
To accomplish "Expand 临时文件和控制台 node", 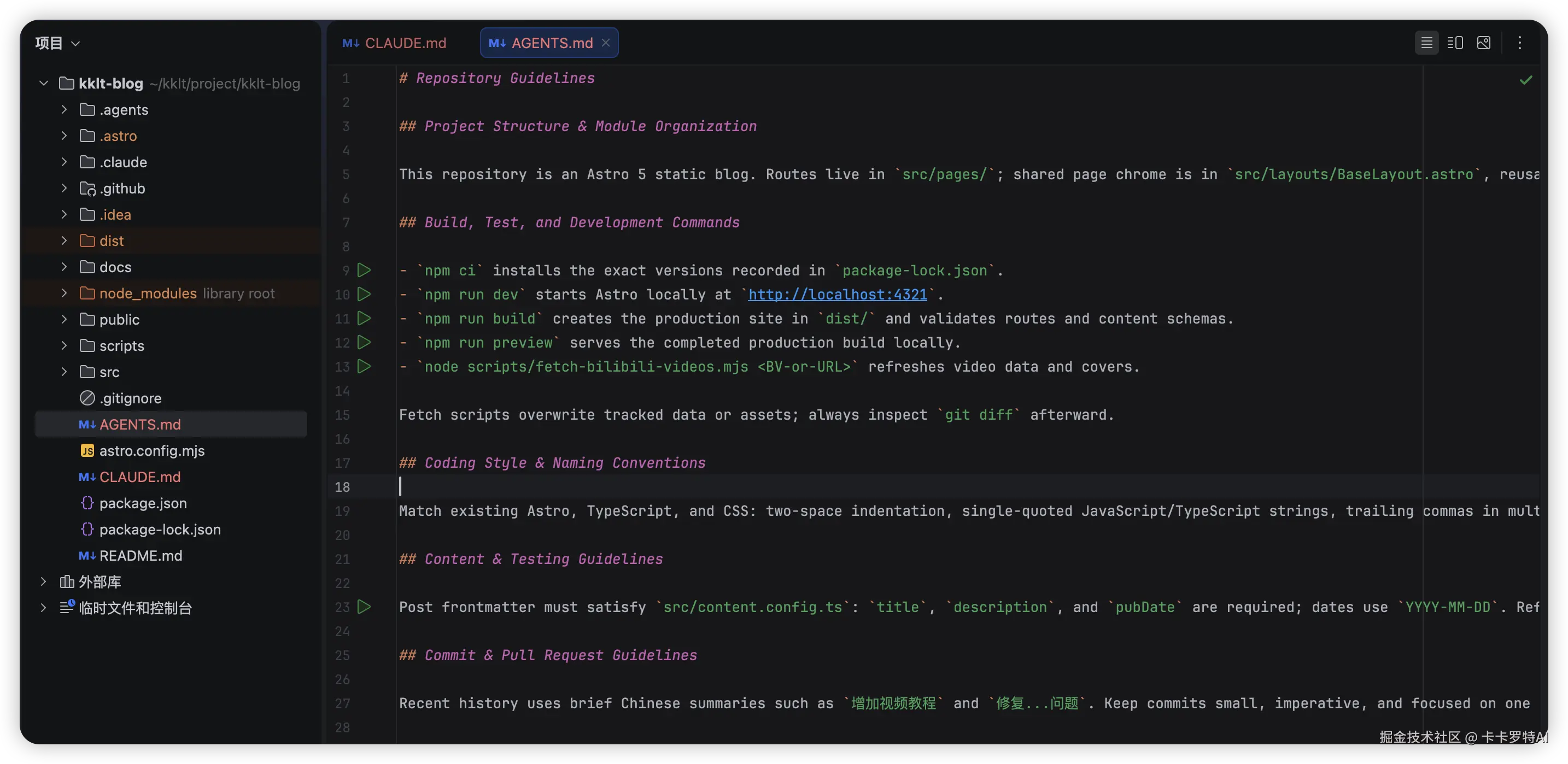I will [x=43, y=608].
